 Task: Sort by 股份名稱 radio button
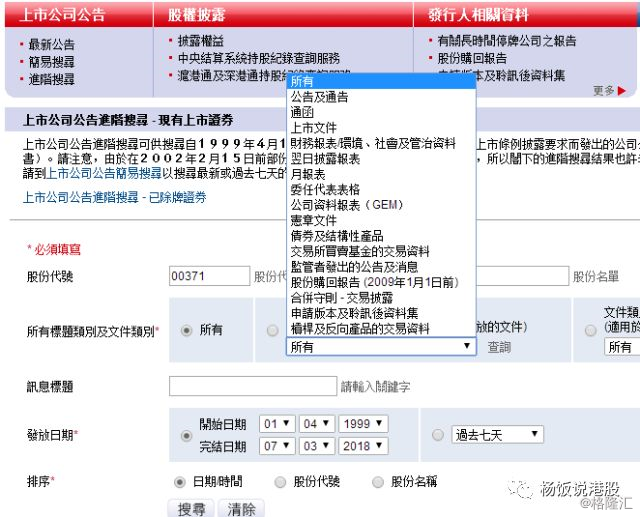[378, 482]
